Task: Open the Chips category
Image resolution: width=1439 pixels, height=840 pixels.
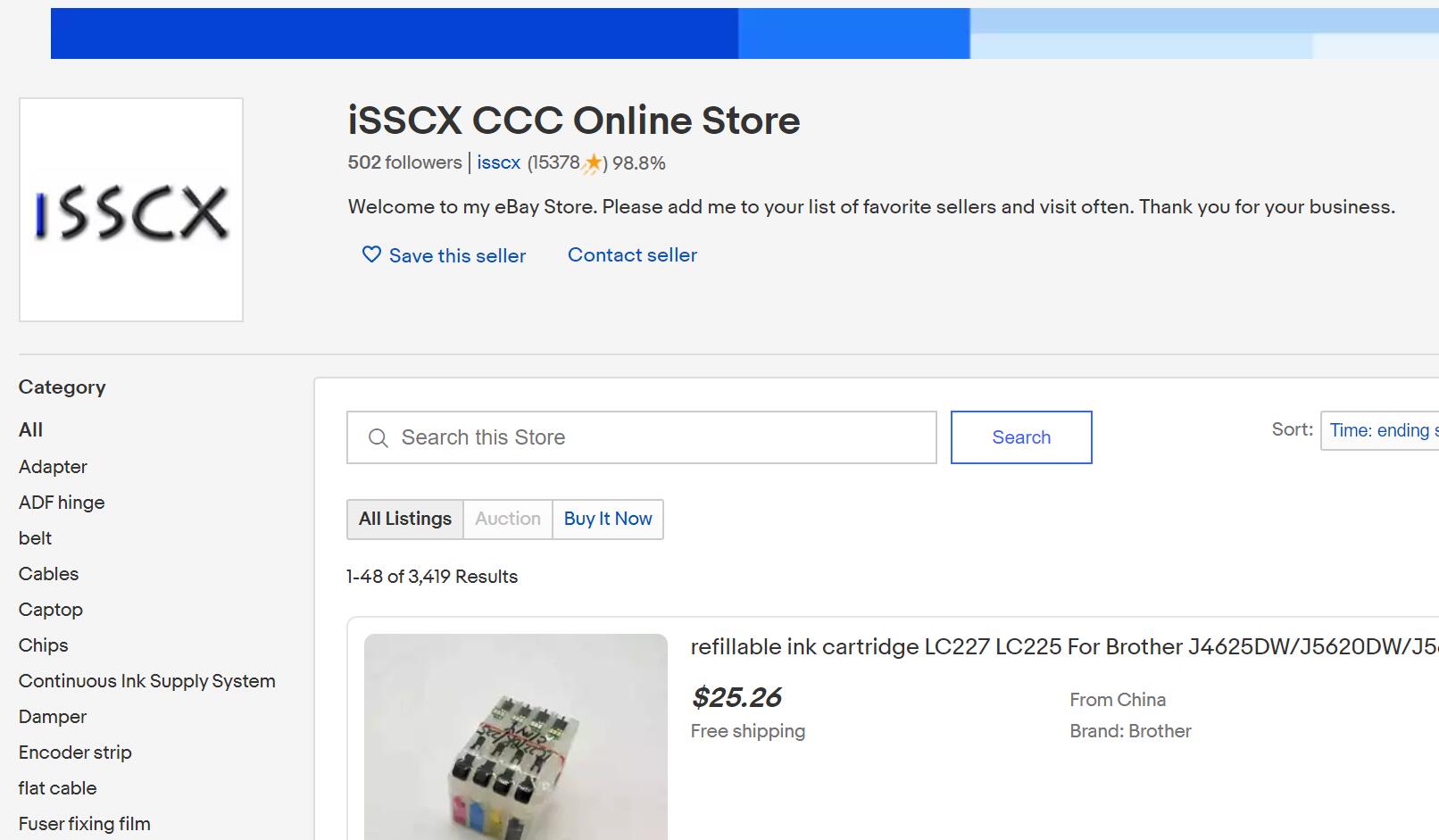Action: tap(43, 645)
